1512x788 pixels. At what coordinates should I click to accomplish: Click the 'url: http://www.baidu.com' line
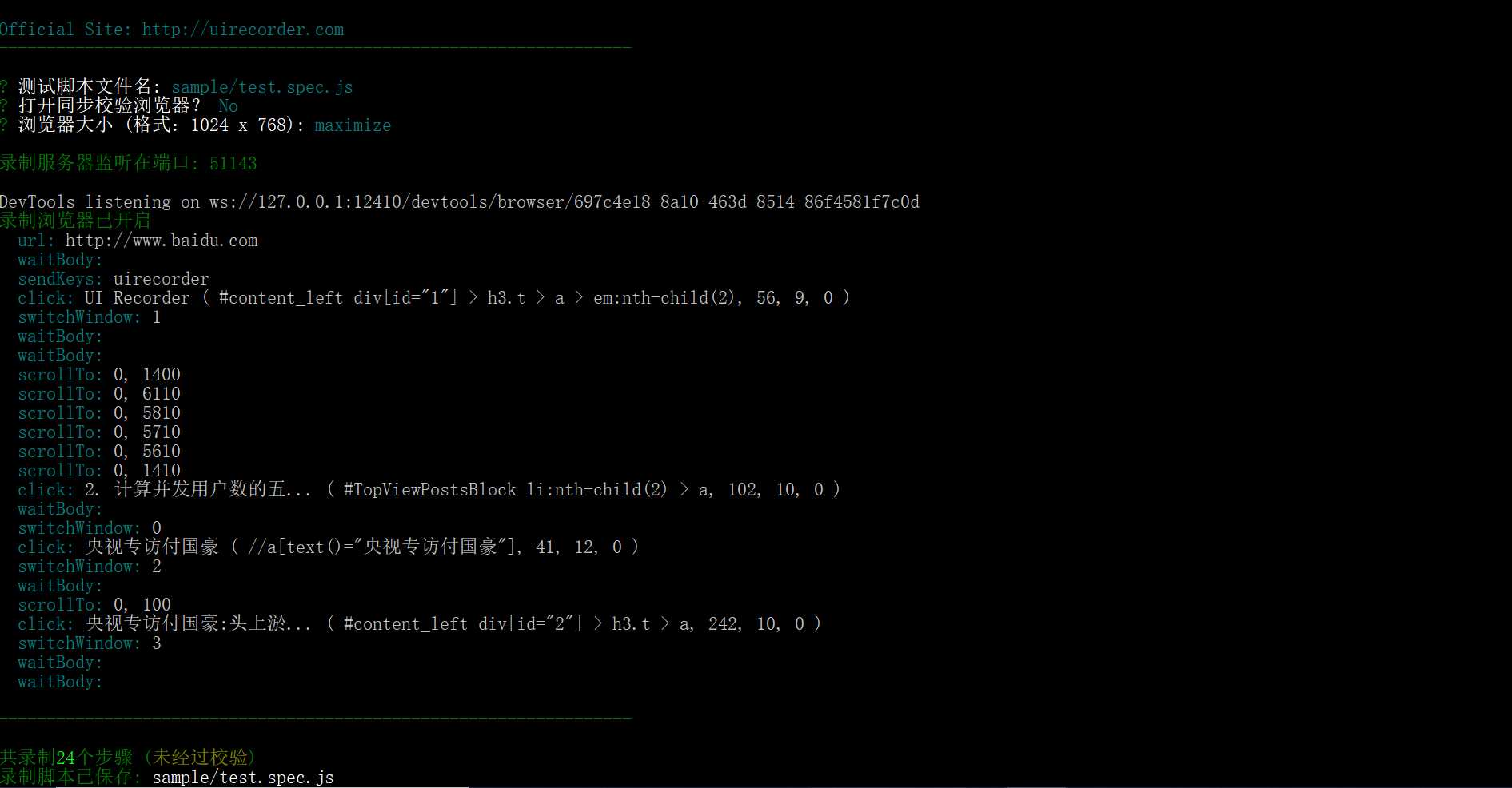(138, 241)
